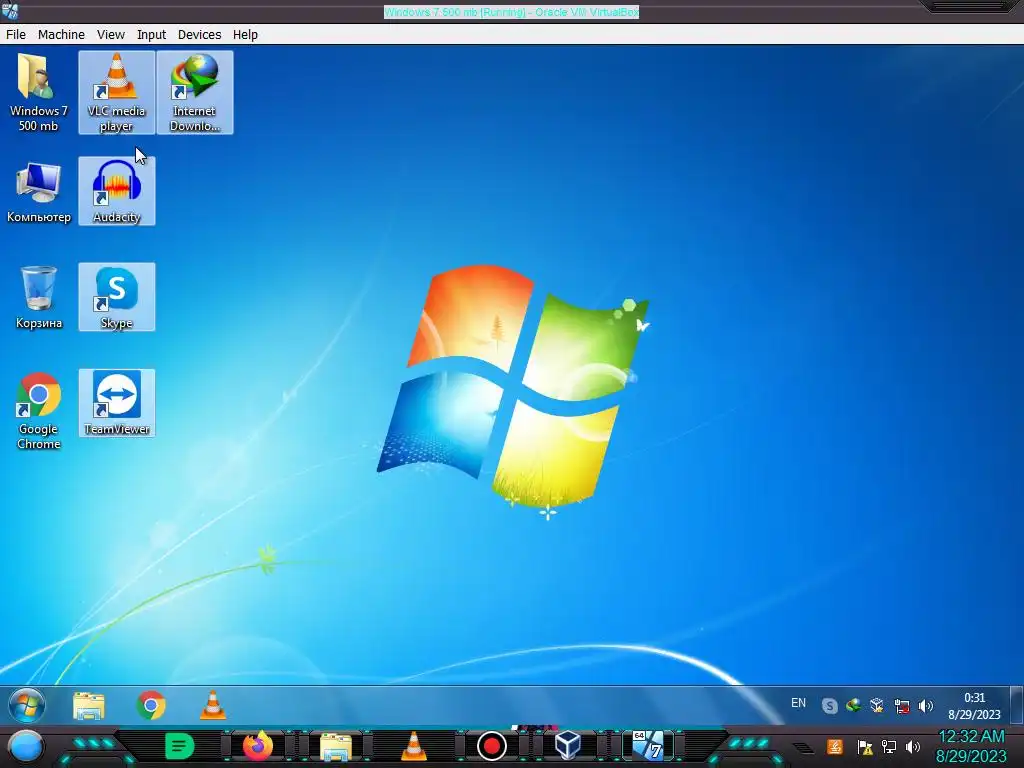Open green notes app in host taskbar
Viewport: 1024px width, 768px height.
(x=180, y=746)
